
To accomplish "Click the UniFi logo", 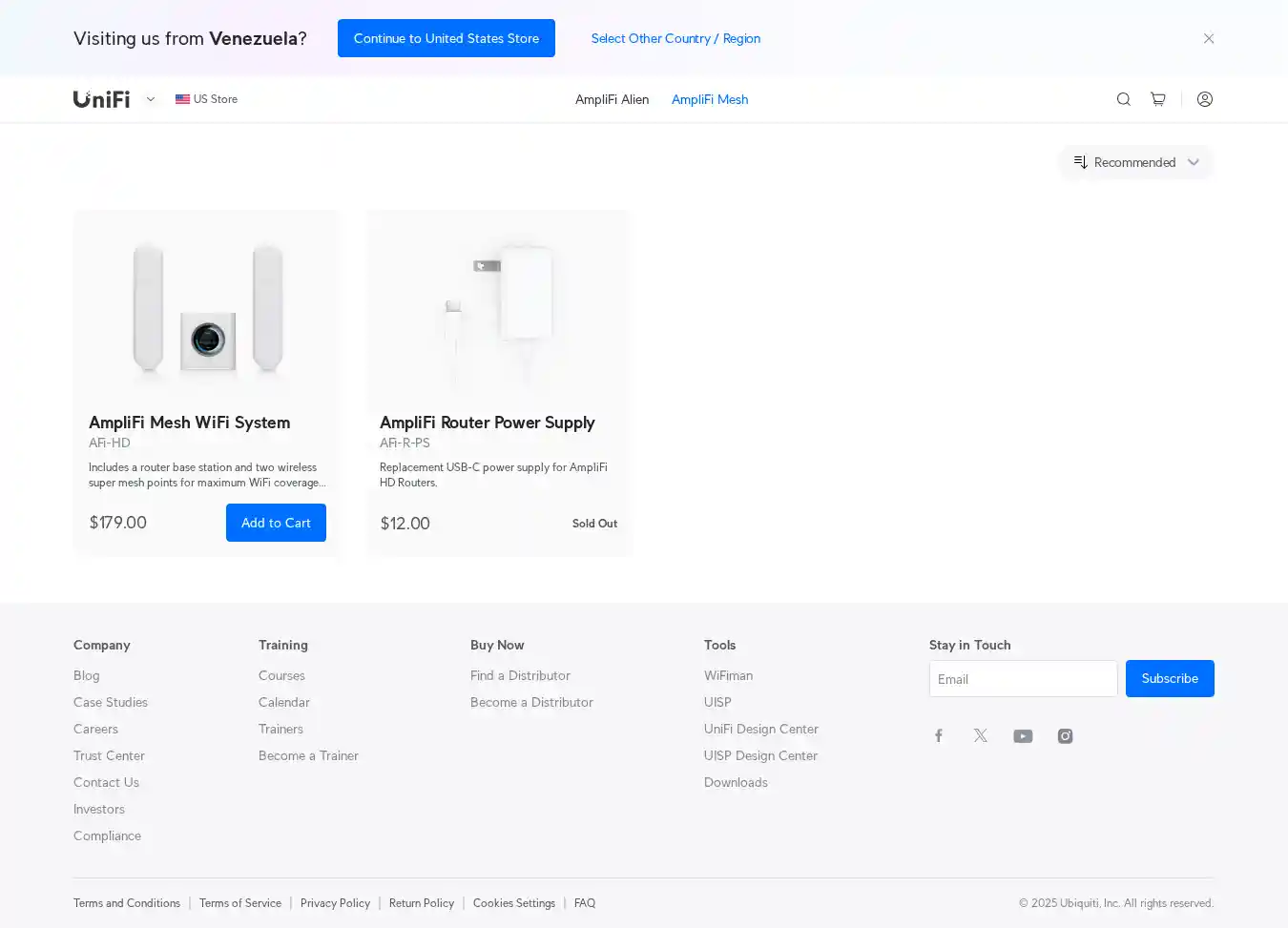I will coord(102,99).
